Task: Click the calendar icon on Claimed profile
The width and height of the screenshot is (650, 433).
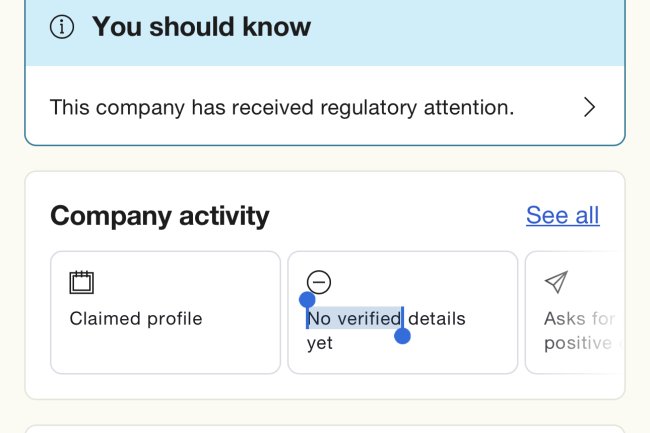Action: point(81,282)
